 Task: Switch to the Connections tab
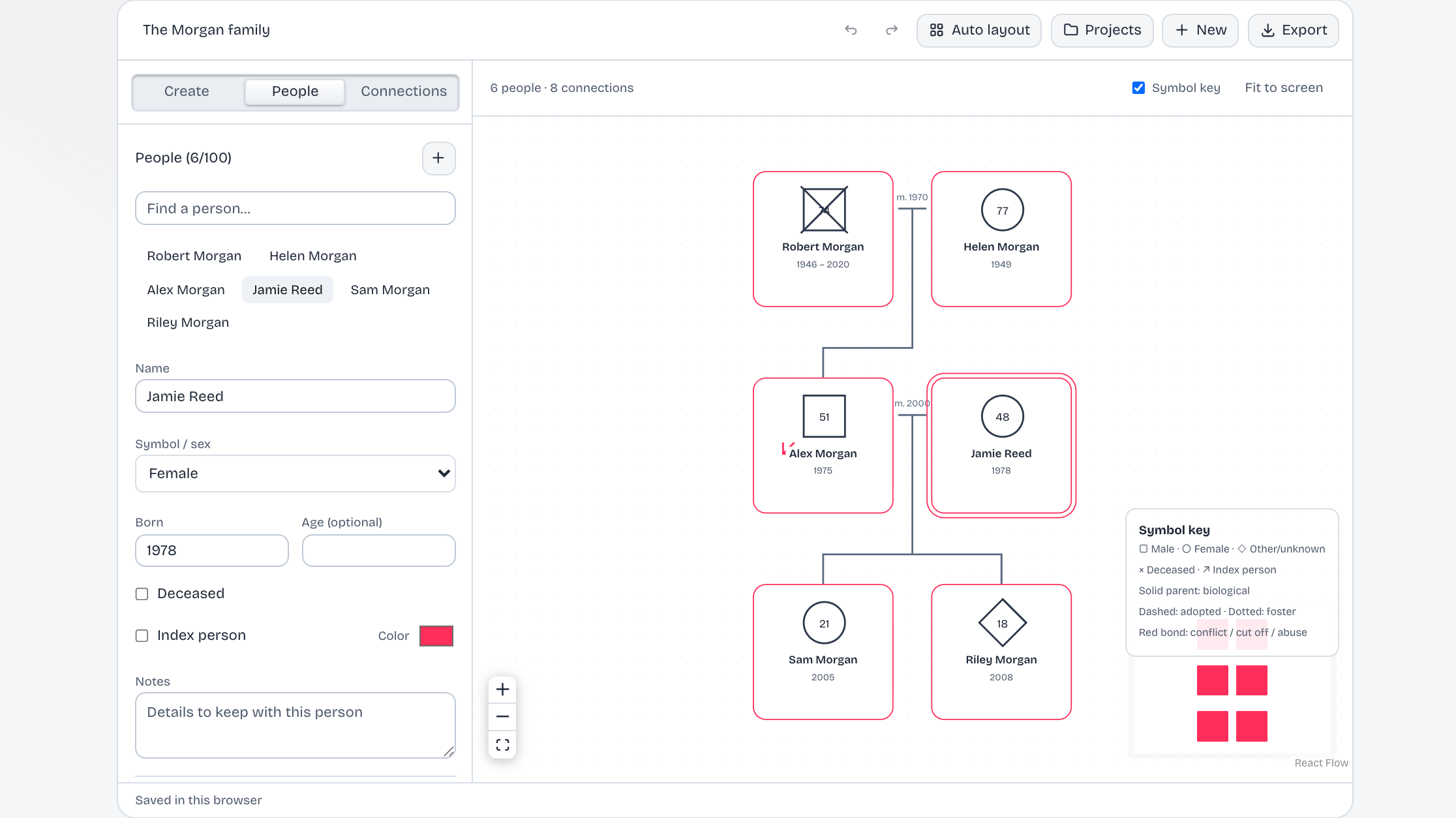click(x=404, y=92)
